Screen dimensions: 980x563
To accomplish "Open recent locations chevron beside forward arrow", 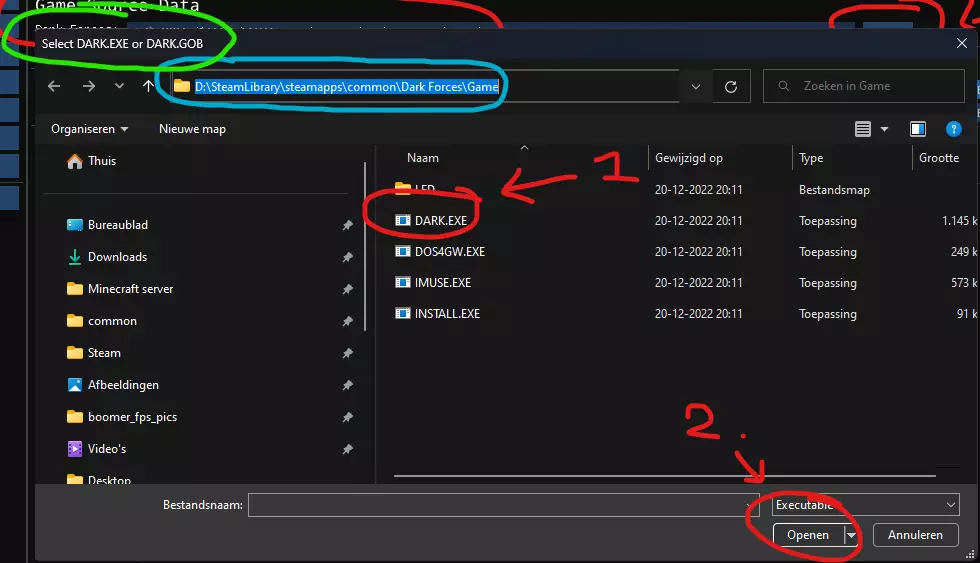I will (x=119, y=86).
